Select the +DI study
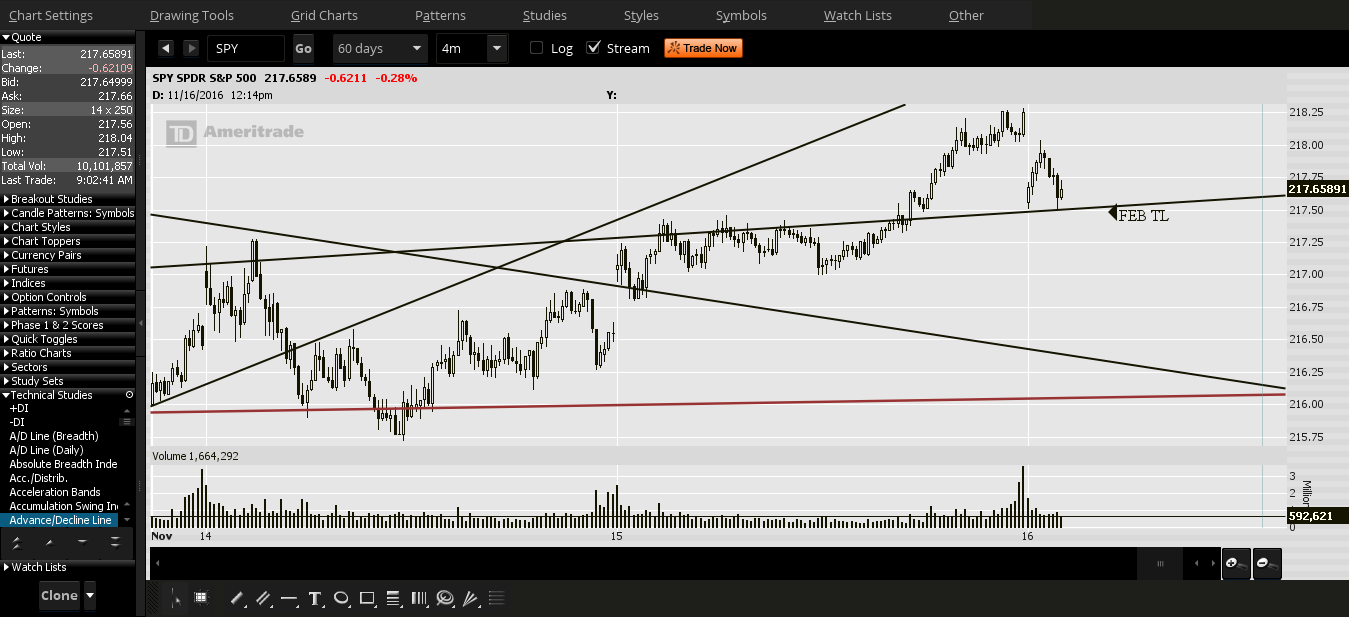This screenshot has height=617, width=1349. coord(19,408)
